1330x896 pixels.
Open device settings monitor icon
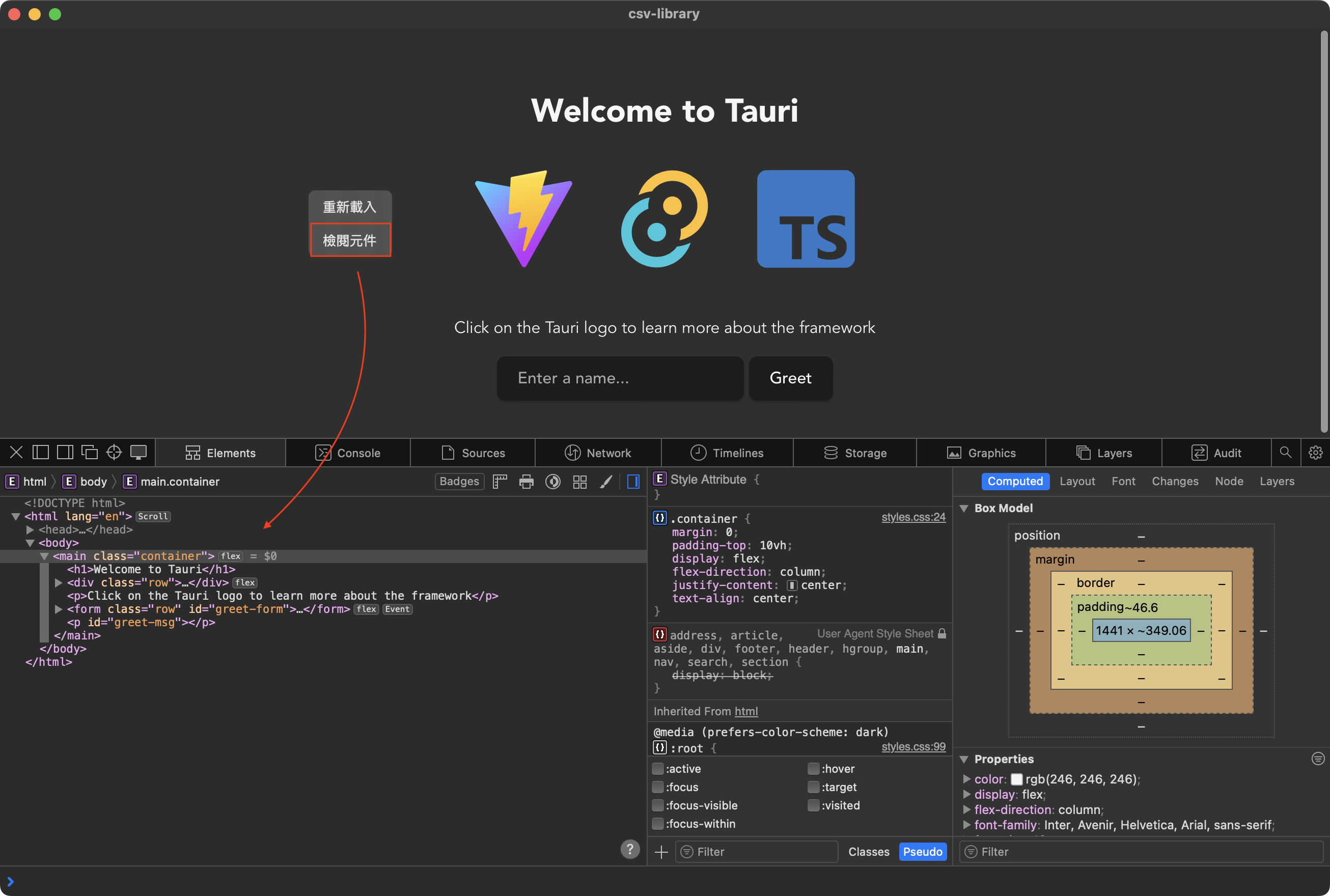coord(139,453)
